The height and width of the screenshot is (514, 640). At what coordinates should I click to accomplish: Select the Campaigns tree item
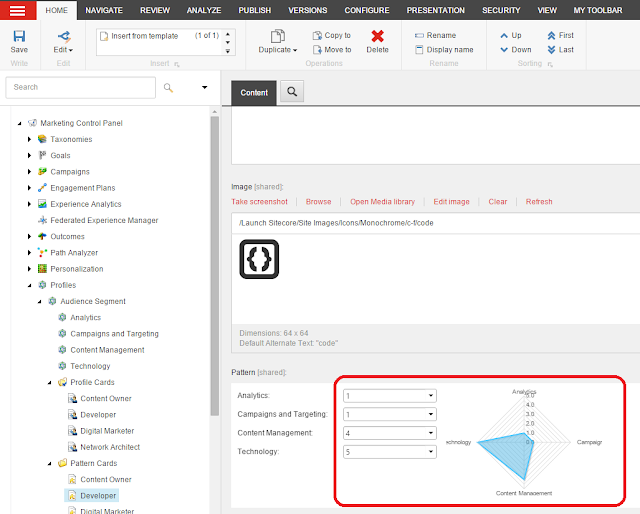[x=70, y=172]
